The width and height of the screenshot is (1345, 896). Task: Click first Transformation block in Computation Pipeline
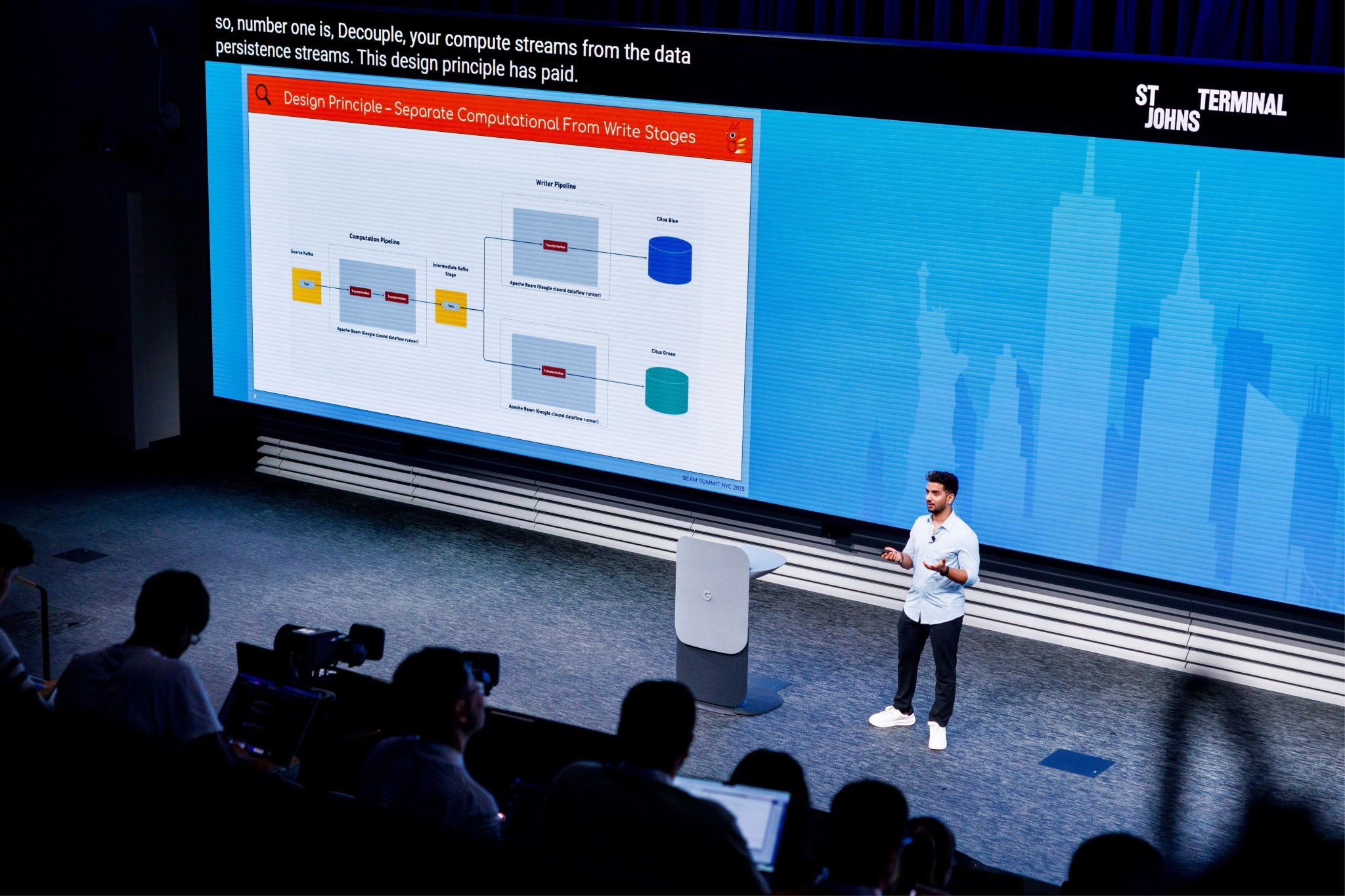click(x=361, y=291)
